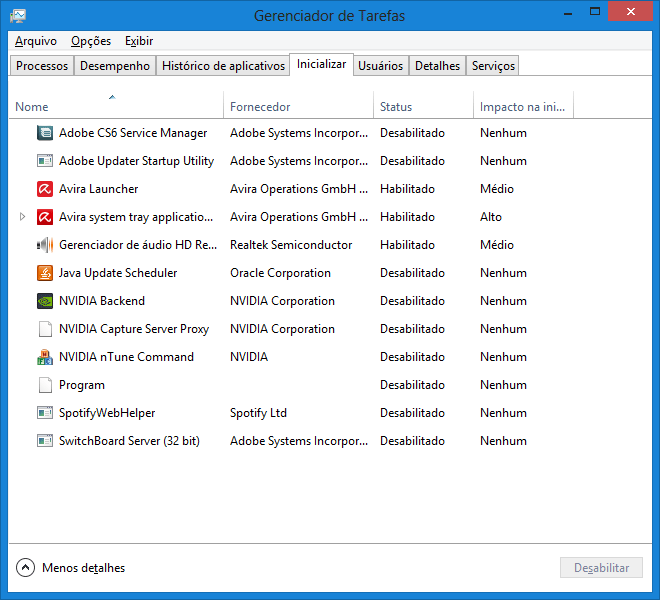This screenshot has width=660, height=600.
Task: Switch to the Processos tab
Action: 42,66
